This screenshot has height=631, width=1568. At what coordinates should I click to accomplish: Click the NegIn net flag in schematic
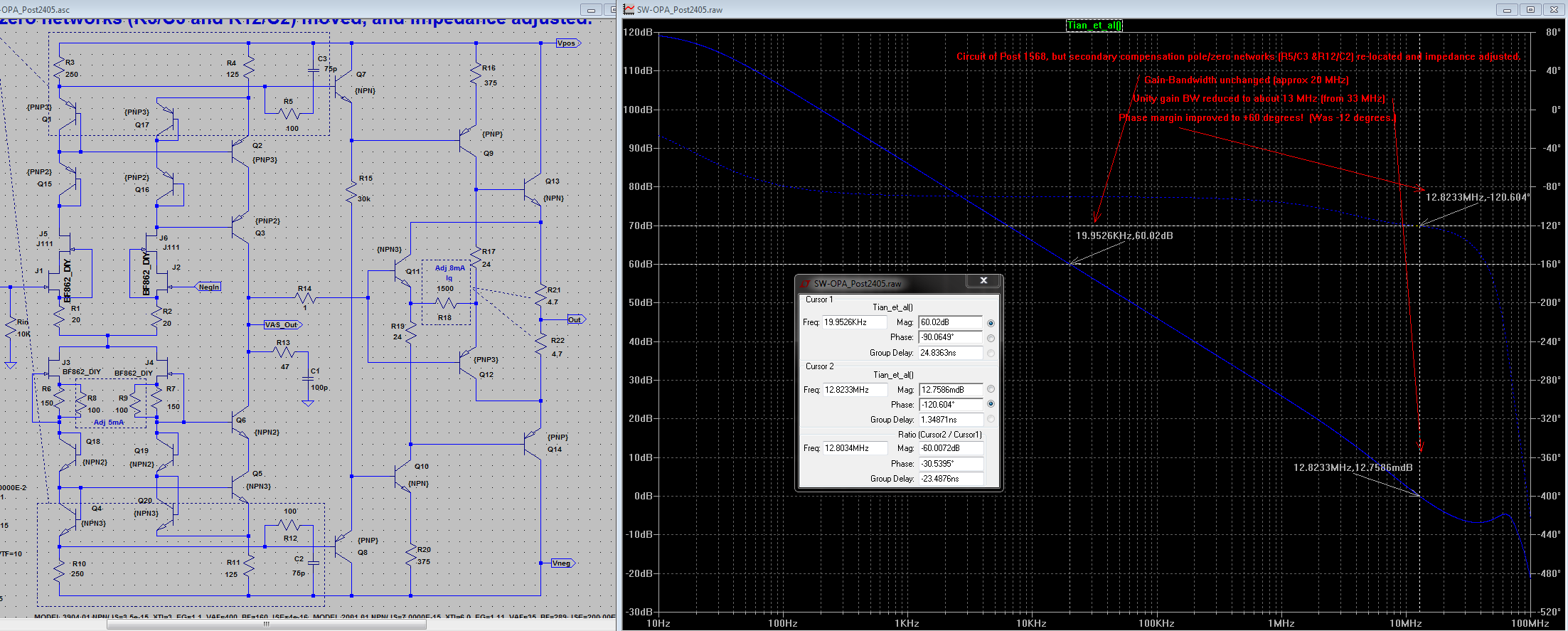tap(208, 287)
